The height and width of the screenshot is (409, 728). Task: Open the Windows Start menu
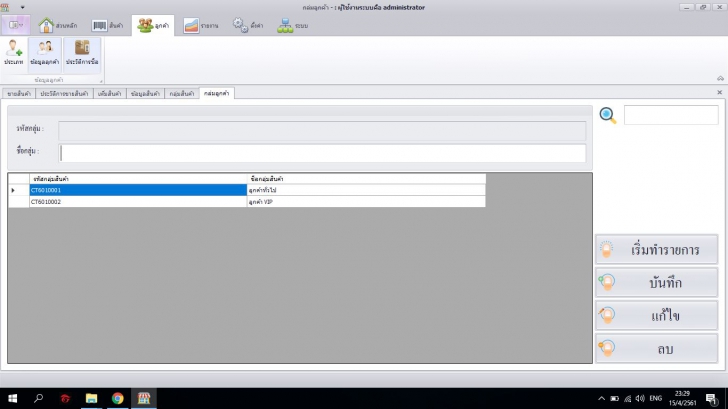(x=13, y=398)
